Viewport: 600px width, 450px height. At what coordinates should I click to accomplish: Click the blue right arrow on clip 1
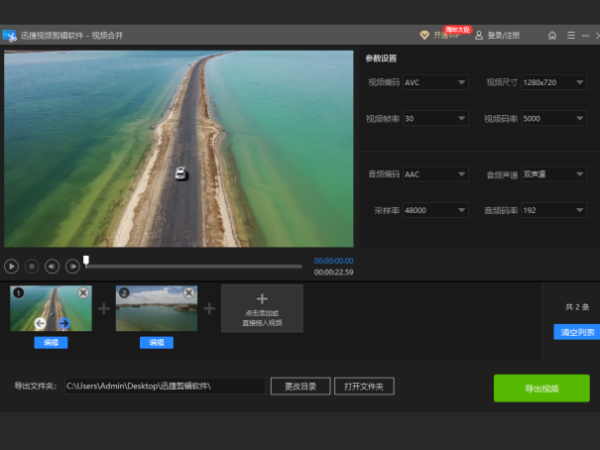[x=64, y=323]
